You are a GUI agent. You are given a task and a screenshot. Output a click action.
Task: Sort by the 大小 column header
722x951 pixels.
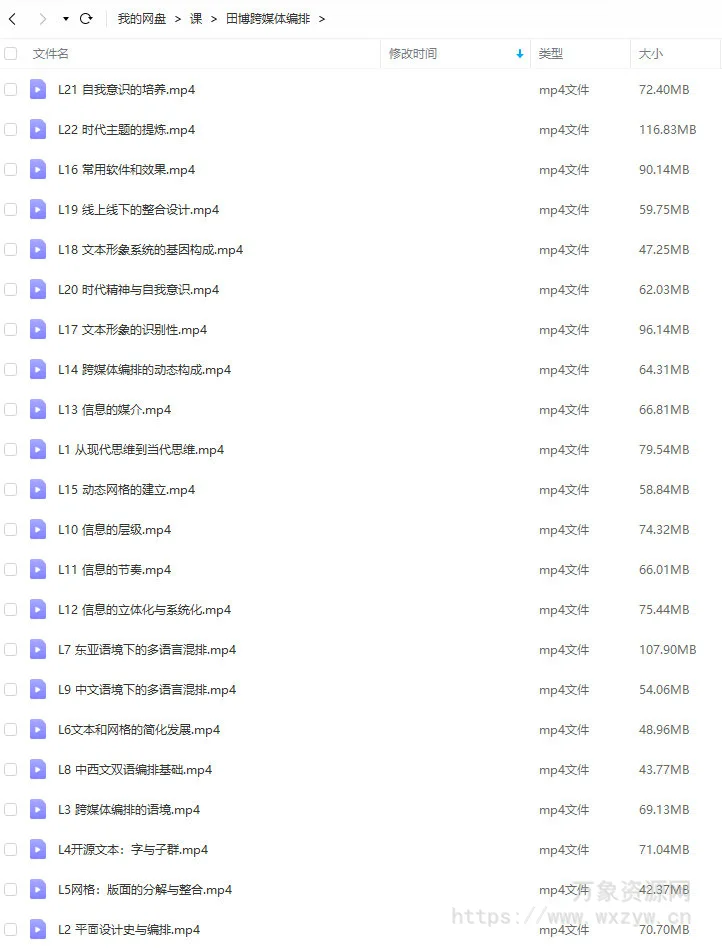(x=650, y=54)
